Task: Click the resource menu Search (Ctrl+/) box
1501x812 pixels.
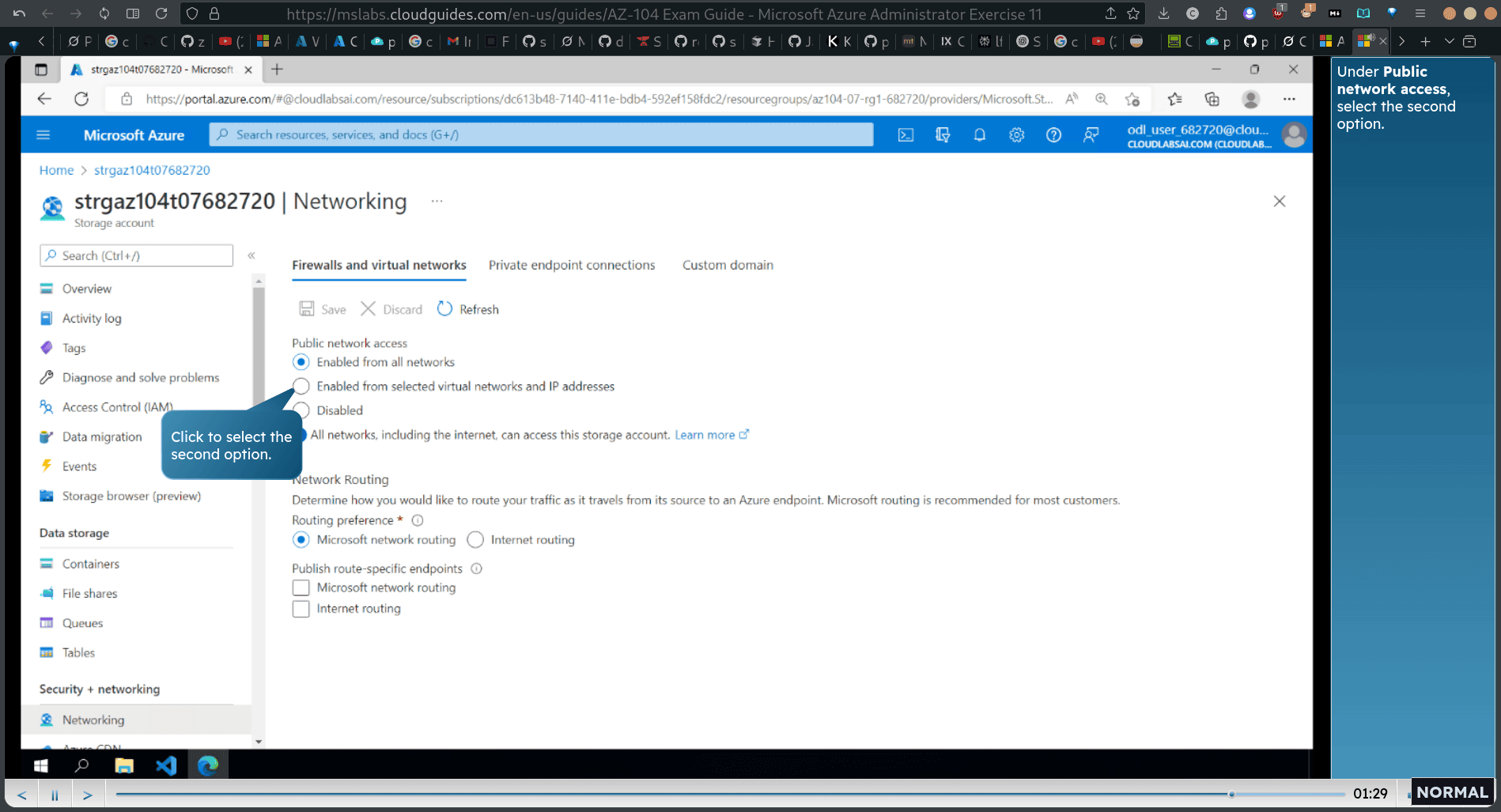Action: pyautogui.click(x=136, y=255)
